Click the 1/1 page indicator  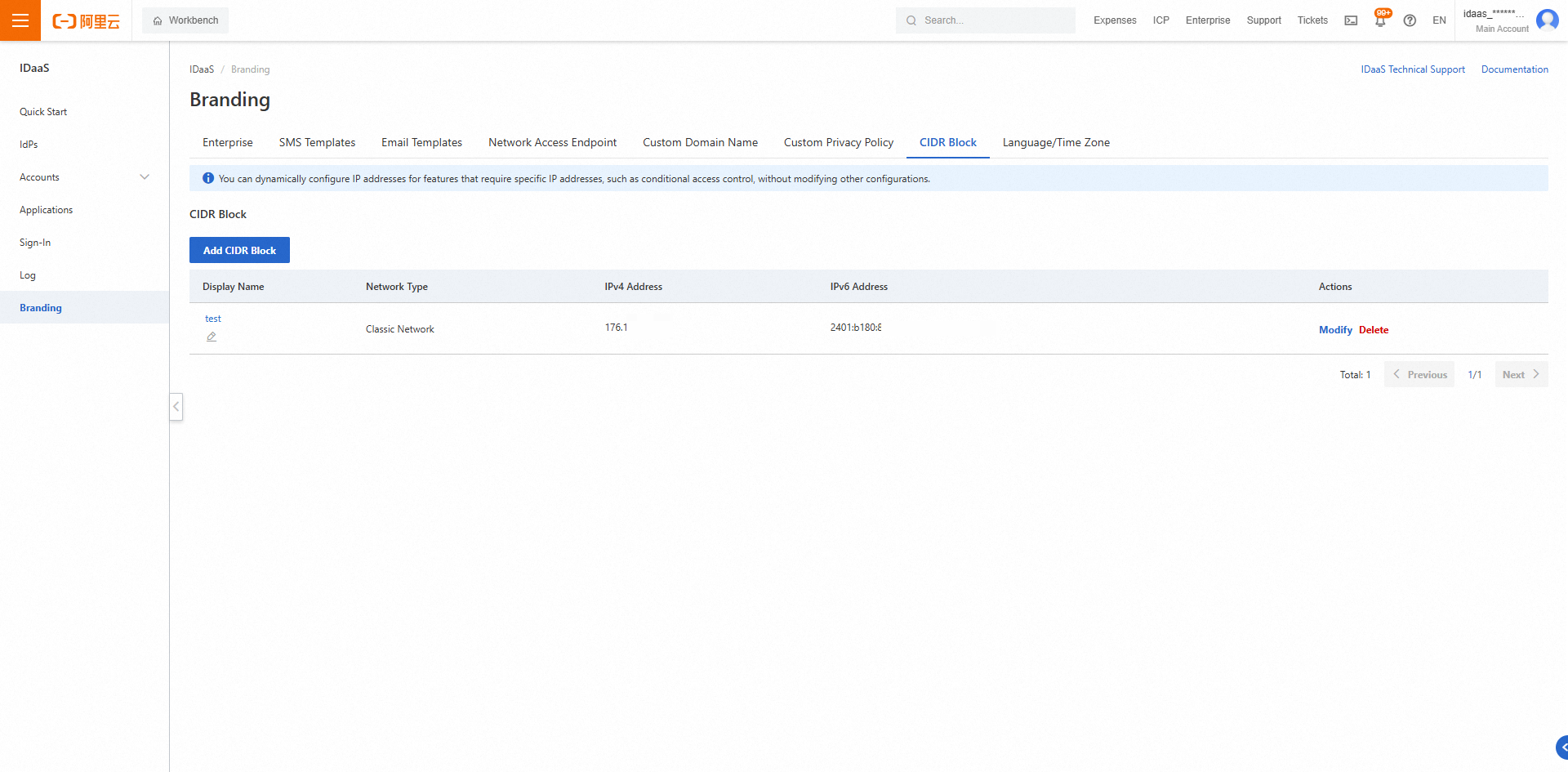pos(1475,375)
